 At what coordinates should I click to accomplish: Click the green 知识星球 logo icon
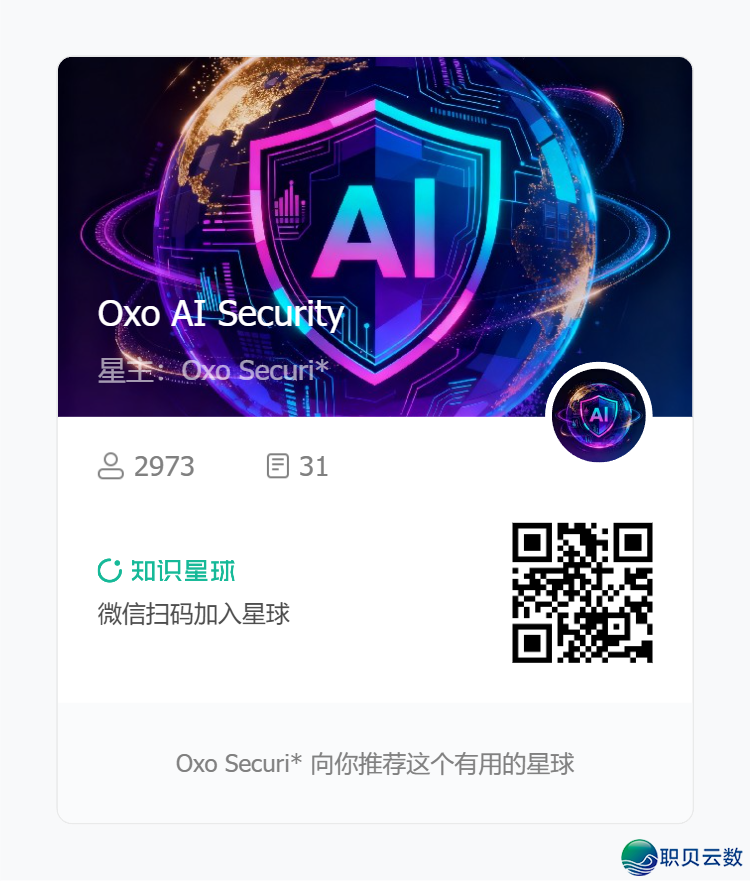tap(110, 570)
